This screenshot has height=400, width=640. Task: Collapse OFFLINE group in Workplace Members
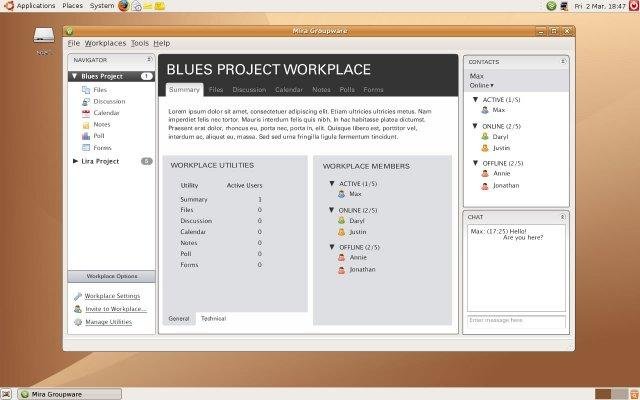coord(332,247)
